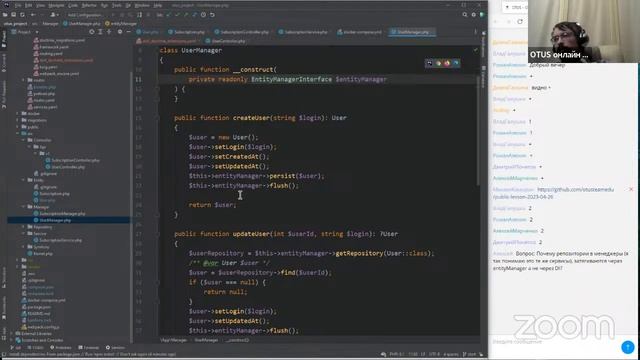Expand the docker folder
640x360 pixels.
point(18,113)
